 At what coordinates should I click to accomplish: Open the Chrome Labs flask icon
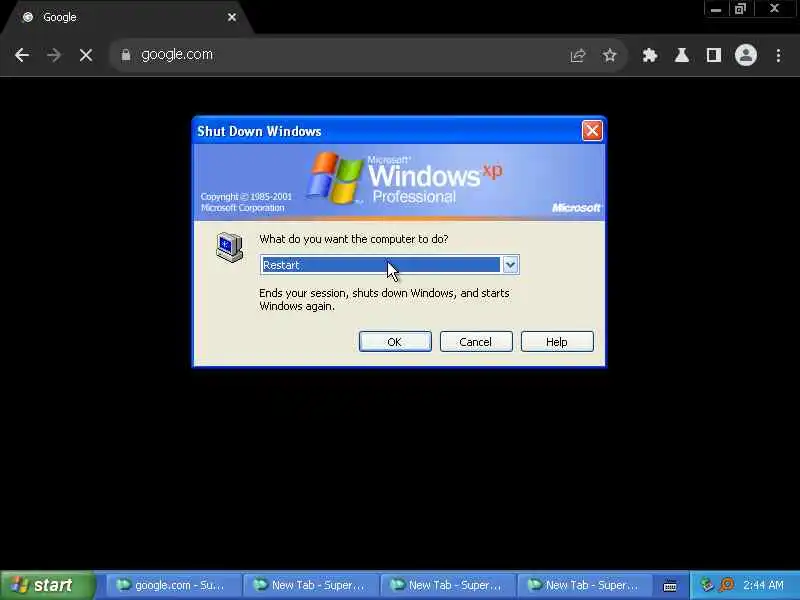click(x=682, y=55)
